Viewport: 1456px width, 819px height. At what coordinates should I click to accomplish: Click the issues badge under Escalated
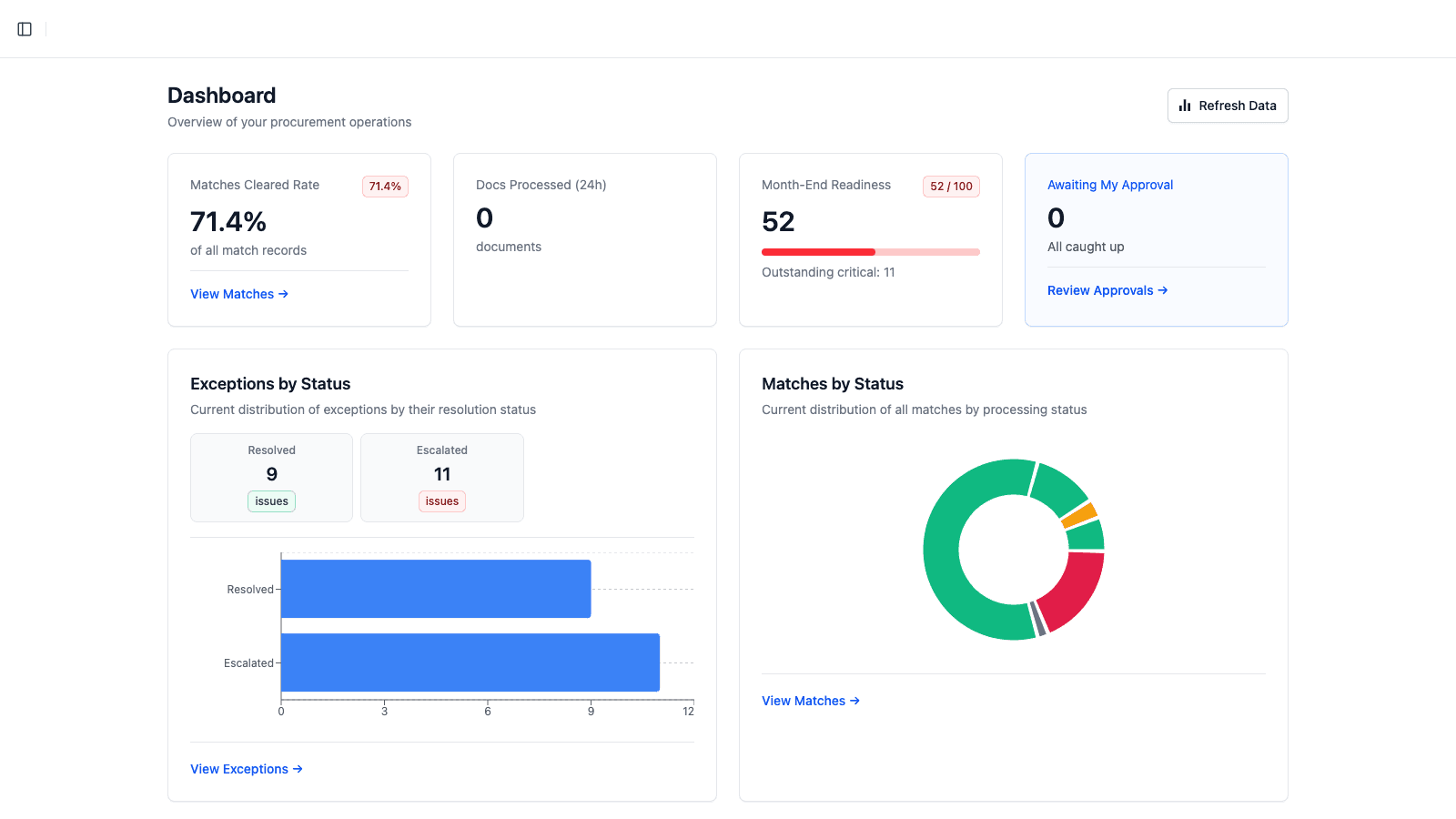[x=441, y=500]
